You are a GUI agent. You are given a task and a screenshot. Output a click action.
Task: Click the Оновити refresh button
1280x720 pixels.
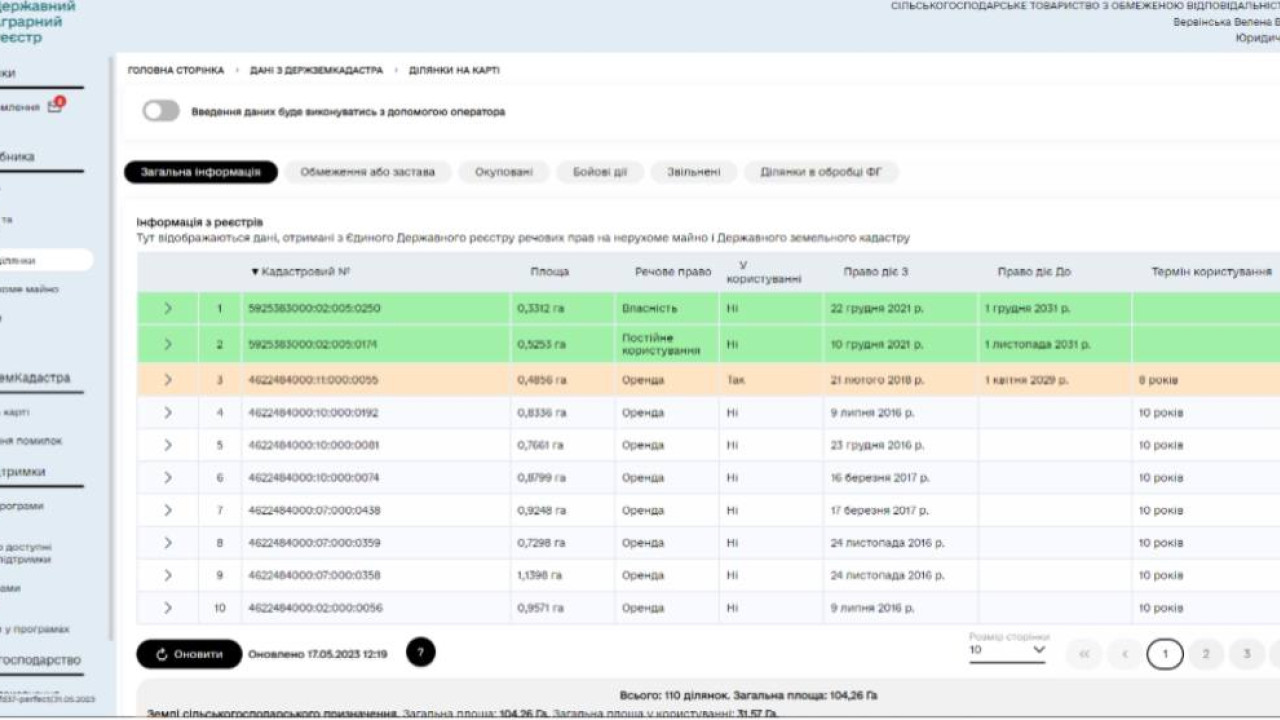point(189,654)
